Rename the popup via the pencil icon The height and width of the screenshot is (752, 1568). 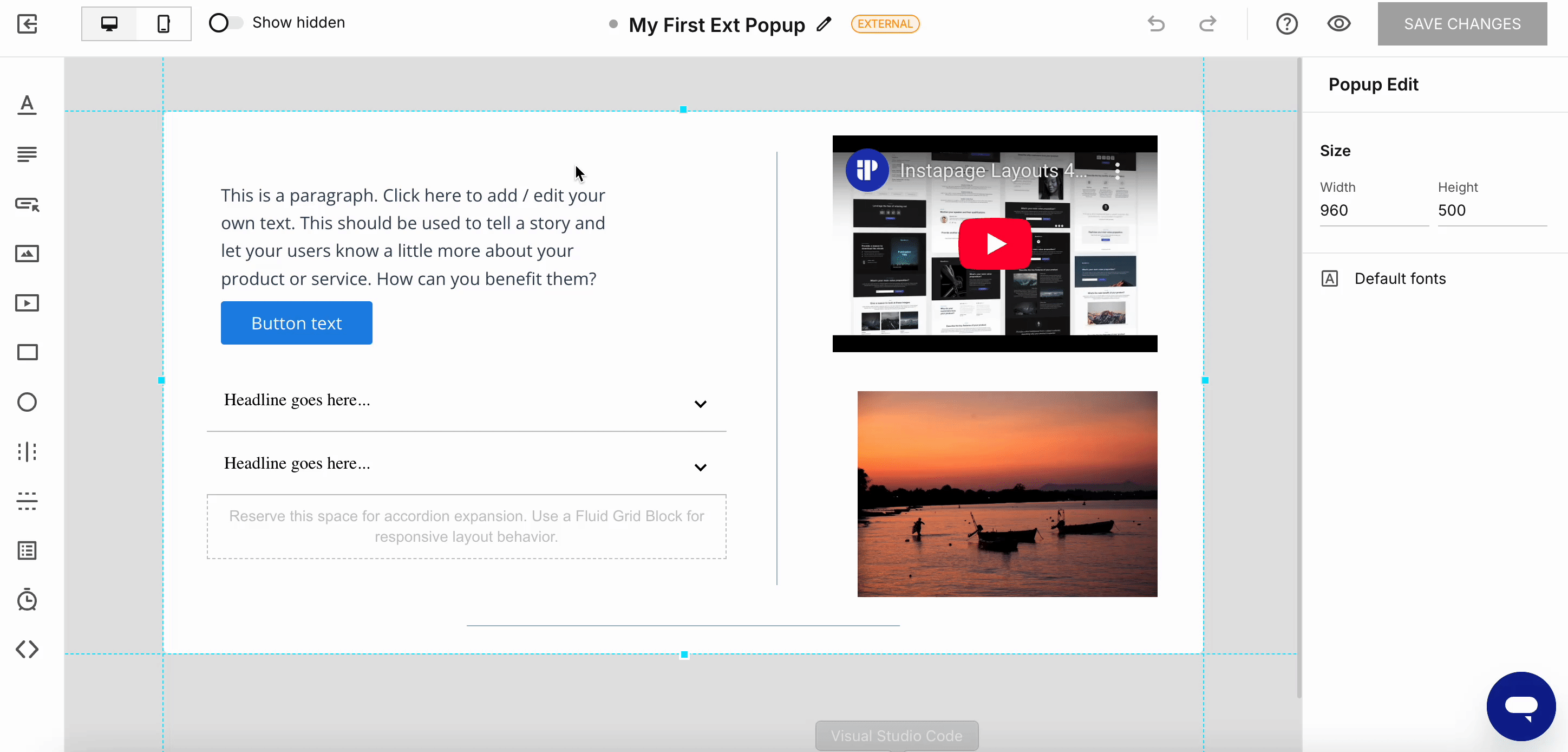(x=825, y=25)
